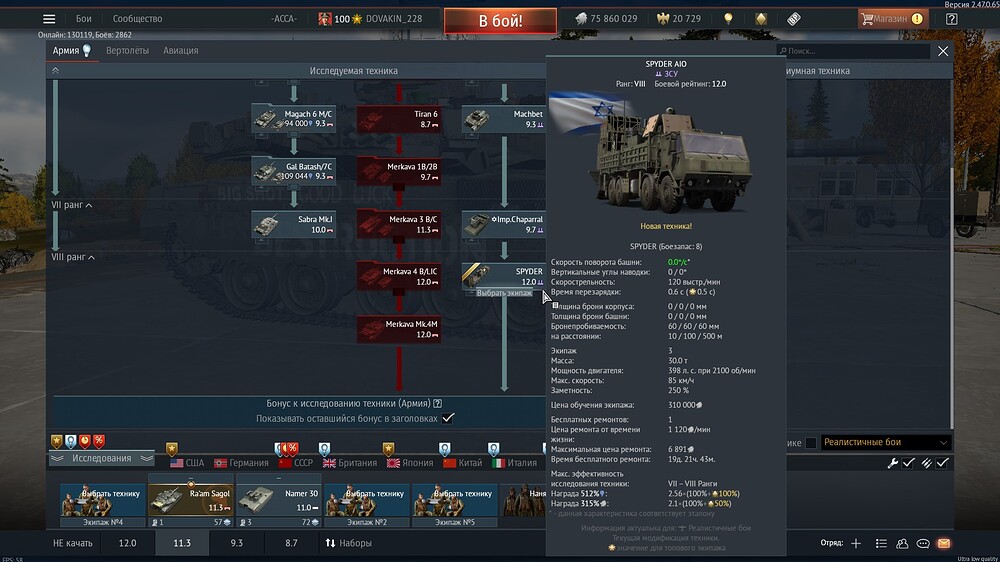Select the Италия nation flag
Viewport: 1000px width, 562px height.
click(514, 462)
